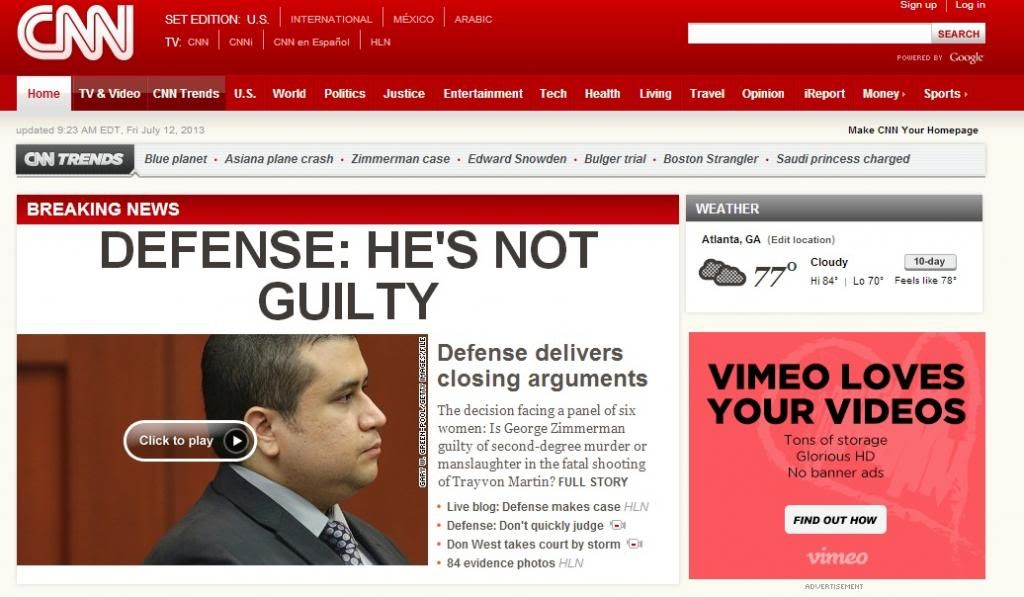Click the Log in link

970,5
